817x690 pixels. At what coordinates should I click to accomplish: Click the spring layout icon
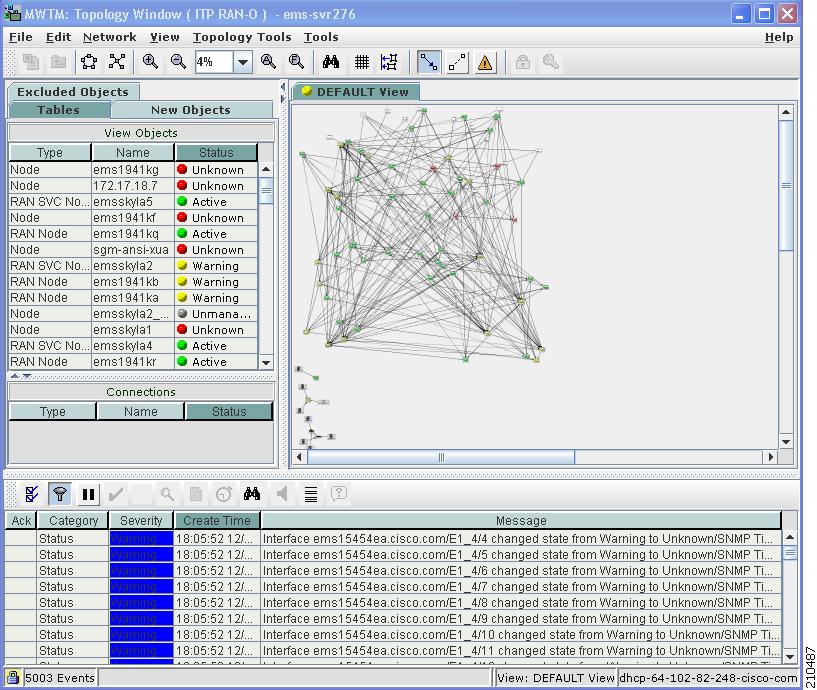click(x=117, y=62)
